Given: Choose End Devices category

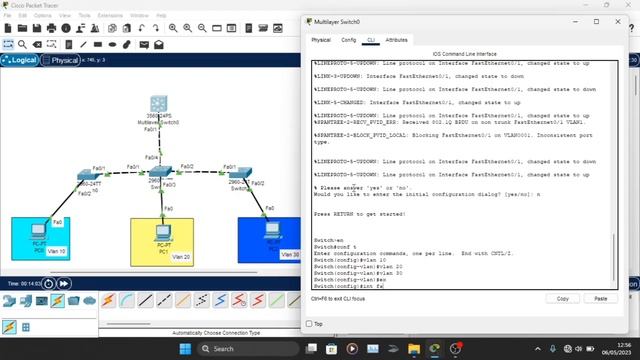Looking at the screenshot, I should pyautogui.click(x=25, y=301).
